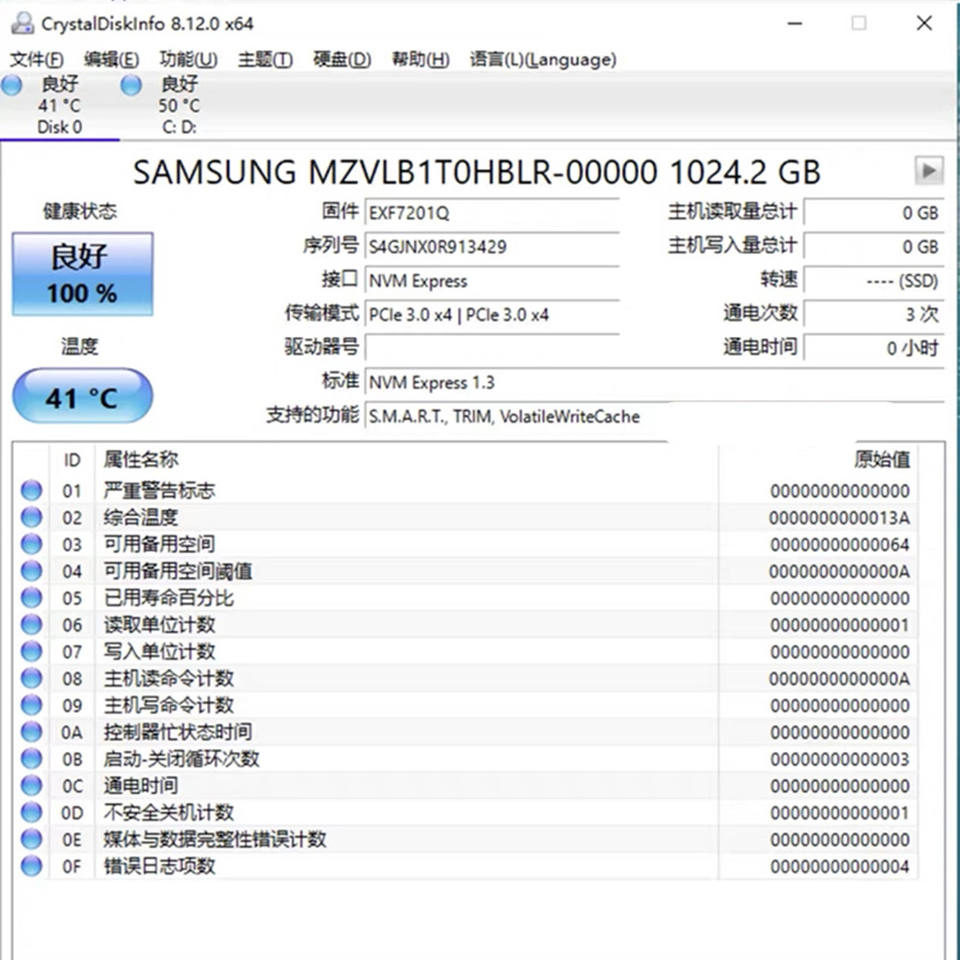Click status orb for attribute 0F 错误日志项数
This screenshot has width=960, height=960.
pyautogui.click(x=31, y=866)
